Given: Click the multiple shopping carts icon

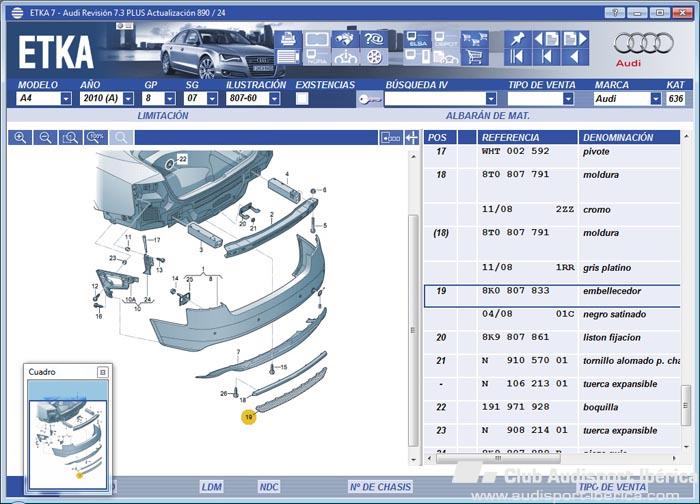Looking at the screenshot, I should click(474, 40).
